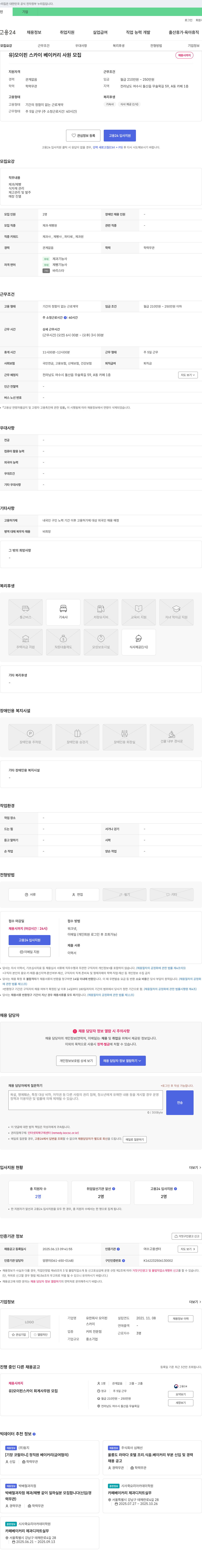Viewport: 202px width, 1568px height.
Task: Click the 관심정보 등록 button
Action: [x=83, y=136]
